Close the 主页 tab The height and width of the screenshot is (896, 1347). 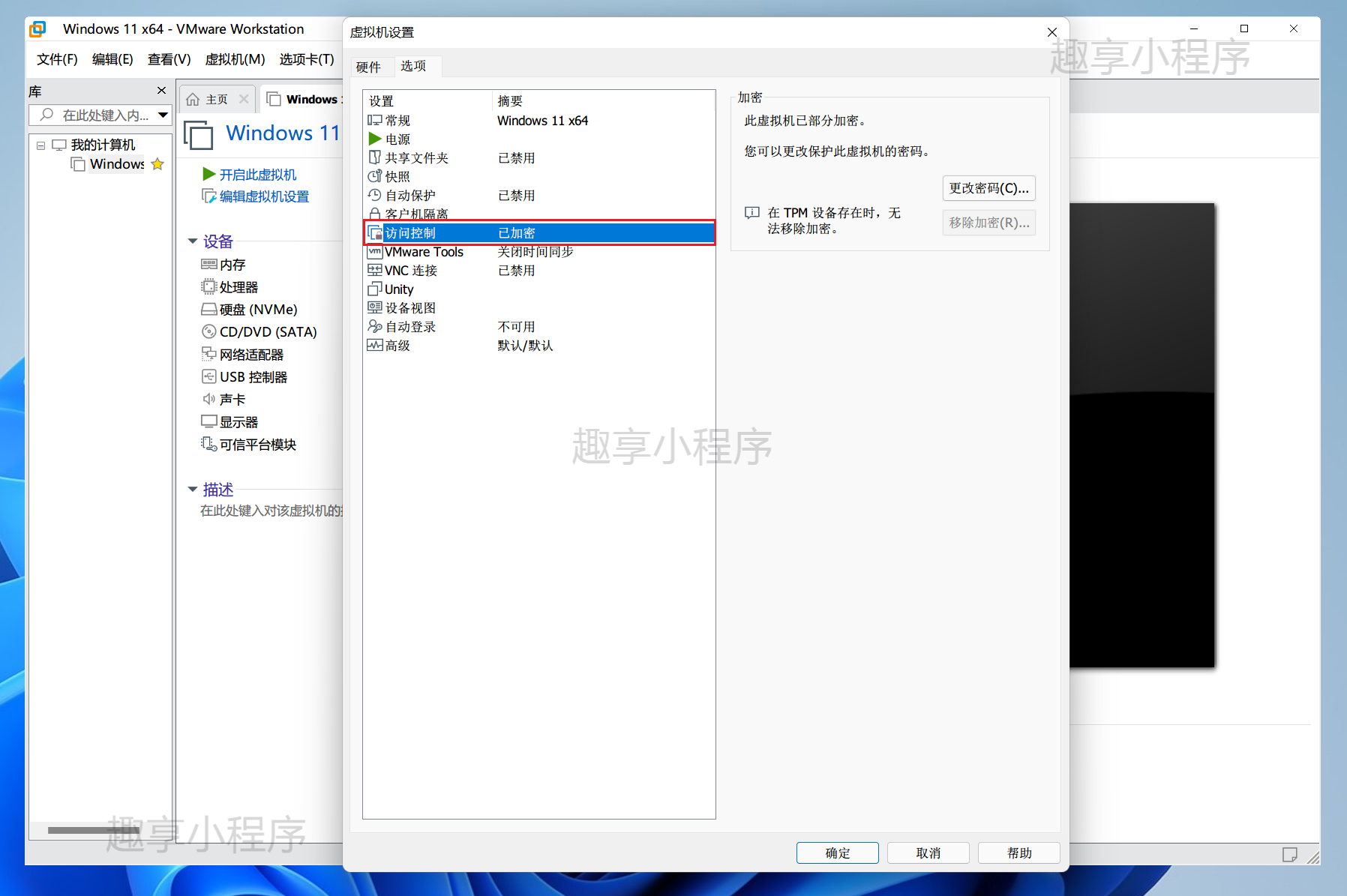244,99
